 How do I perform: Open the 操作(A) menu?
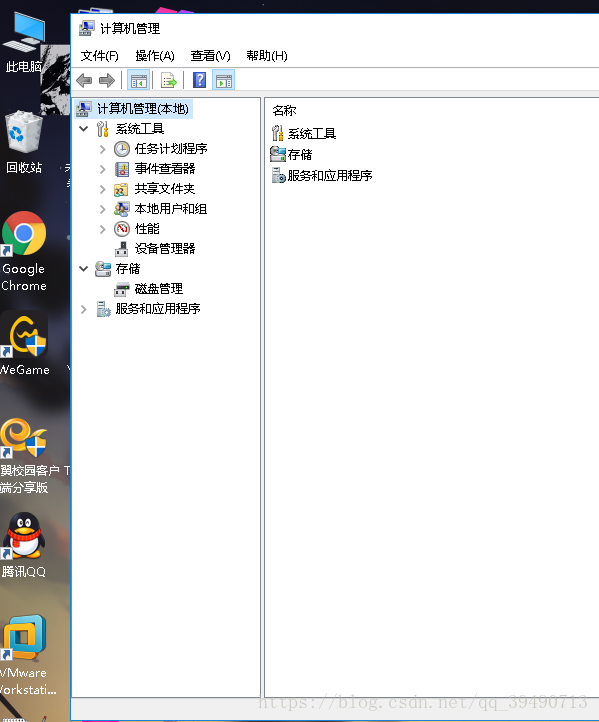click(x=155, y=56)
